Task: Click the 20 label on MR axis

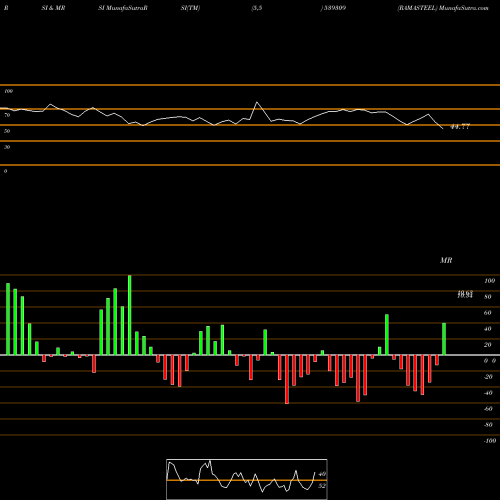Action: coord(488,345)
